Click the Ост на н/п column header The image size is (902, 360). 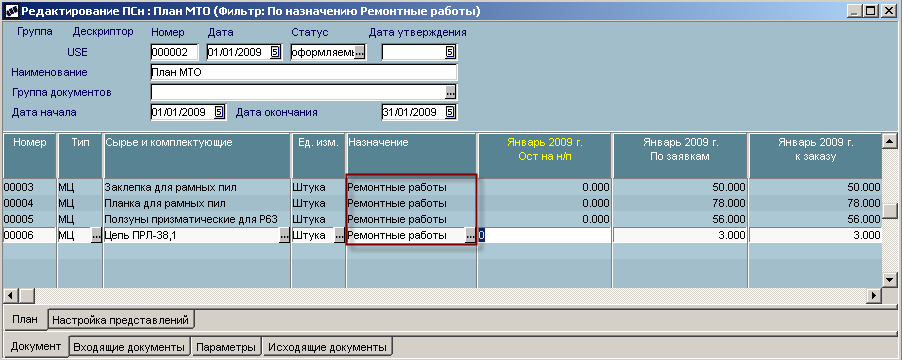click(544, 156)
